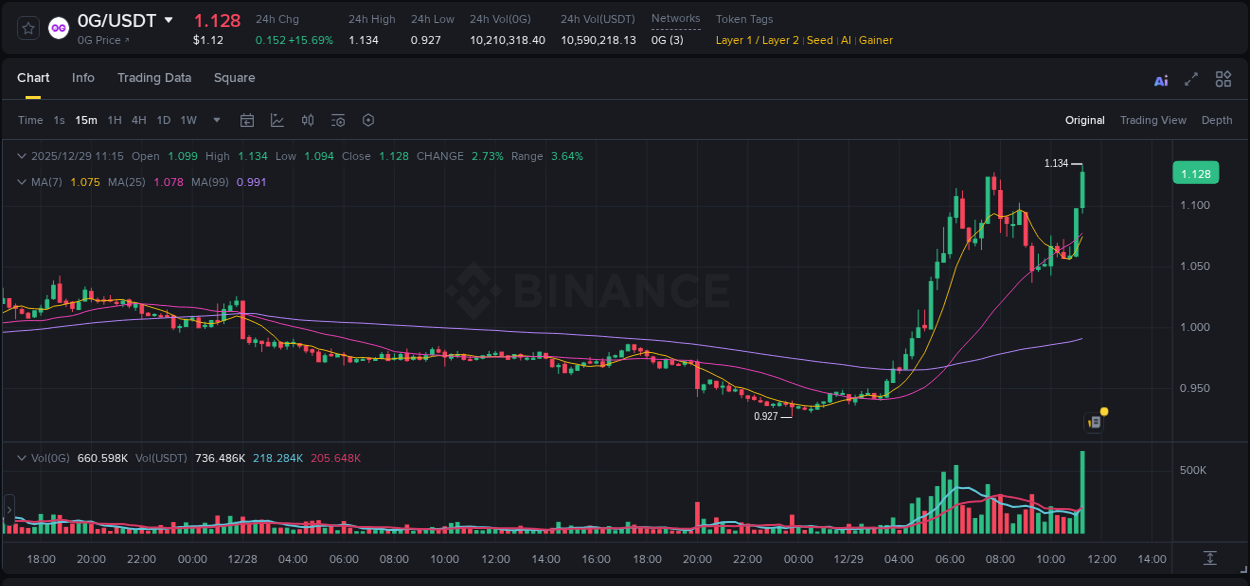Open the widgets layout grid icon
1250x586 pixels.
pos(1223,79)
